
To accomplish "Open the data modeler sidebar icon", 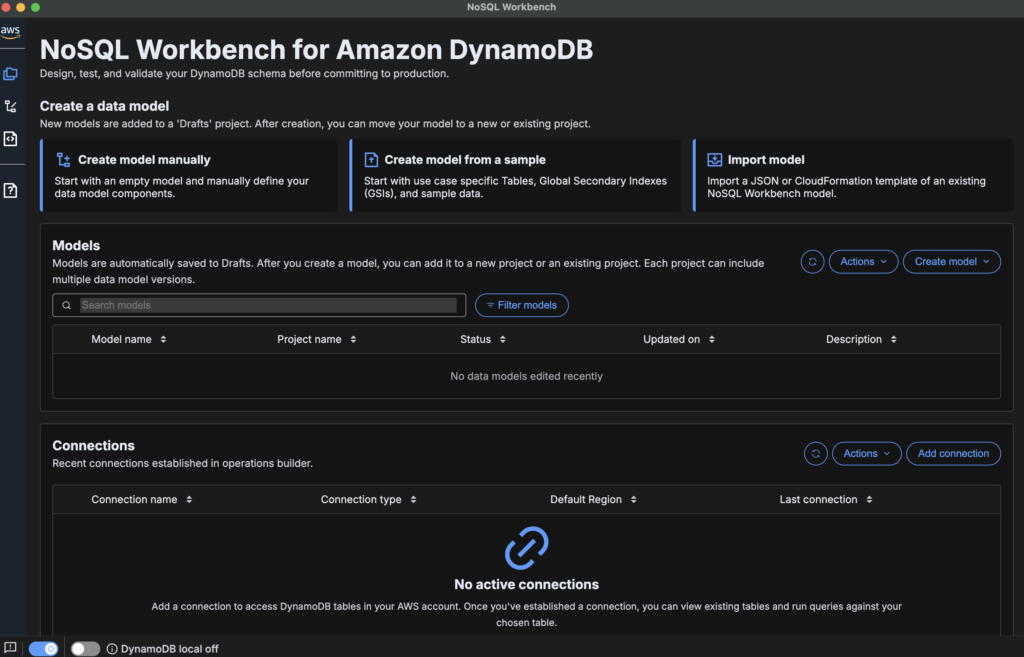I will [11, 106].
